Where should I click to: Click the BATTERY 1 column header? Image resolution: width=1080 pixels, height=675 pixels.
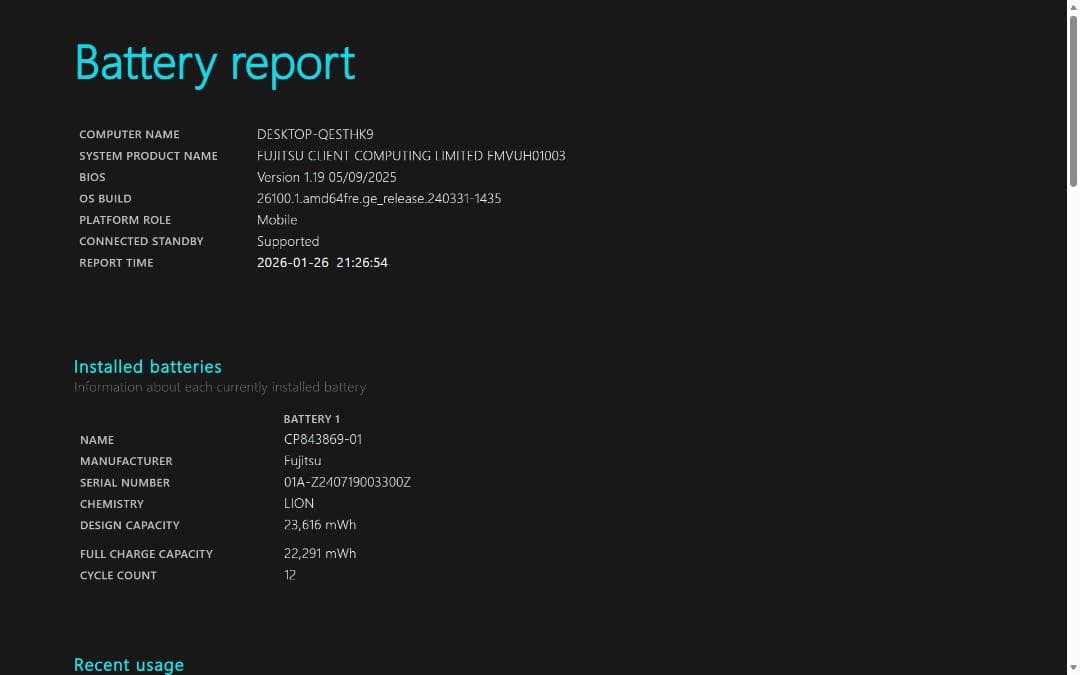pos(311,419)
